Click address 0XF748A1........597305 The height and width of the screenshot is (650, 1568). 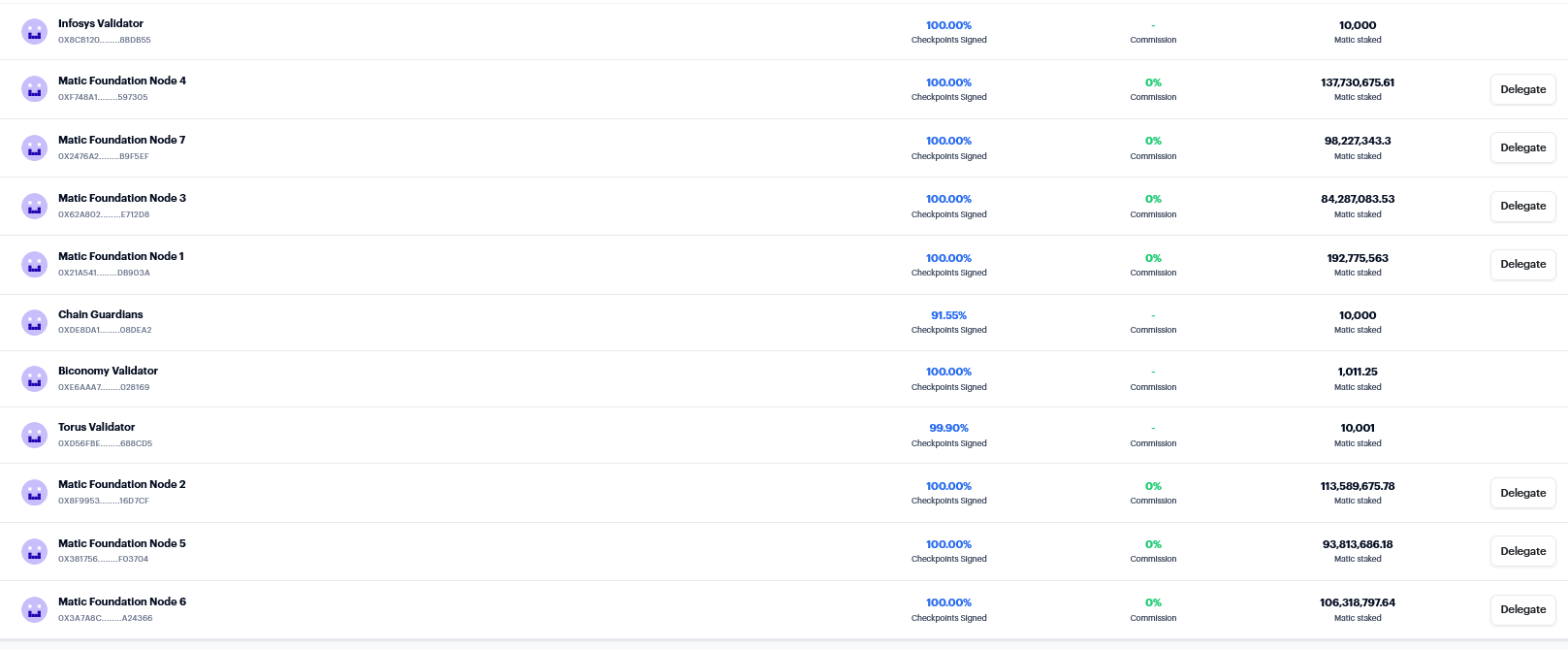103,97
